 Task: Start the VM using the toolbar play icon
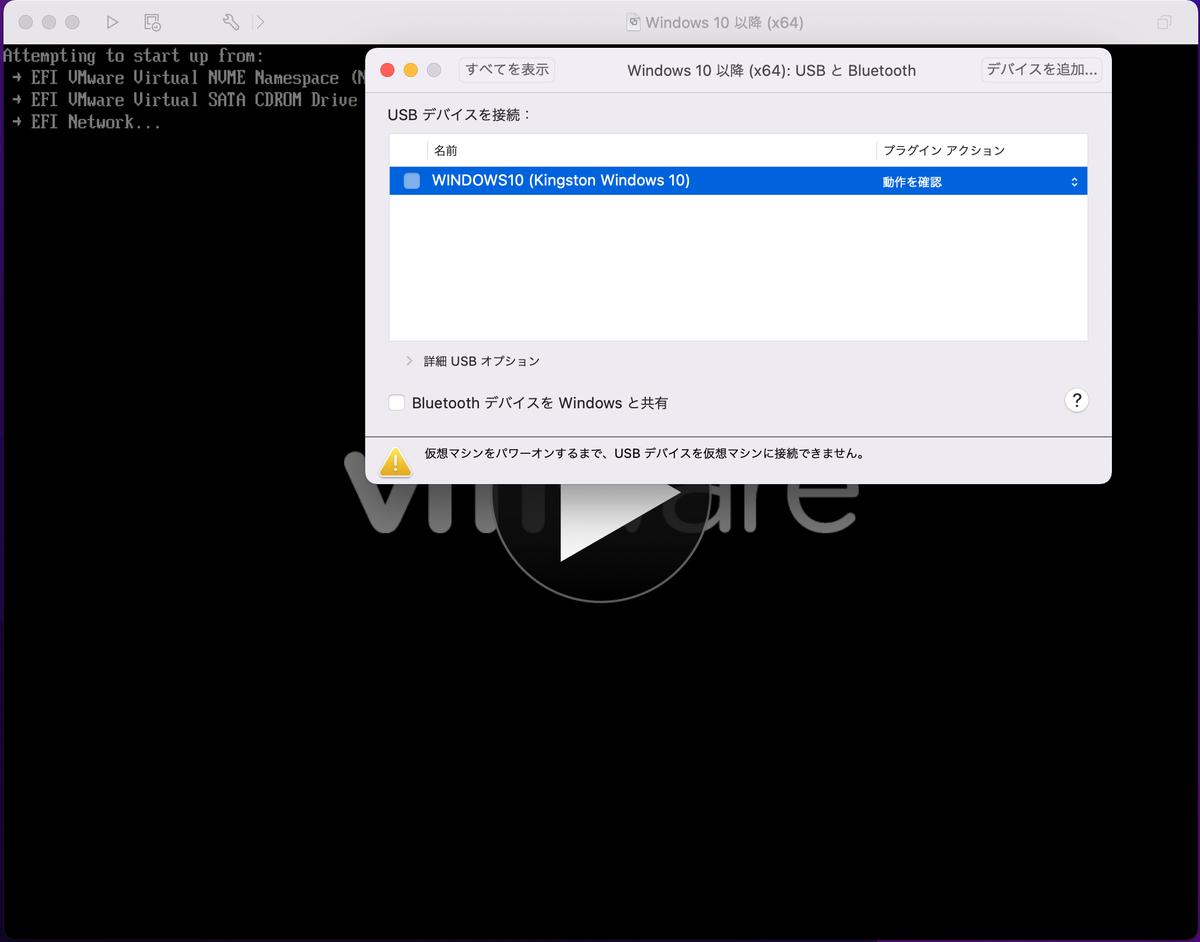click(x=112, y=22)
